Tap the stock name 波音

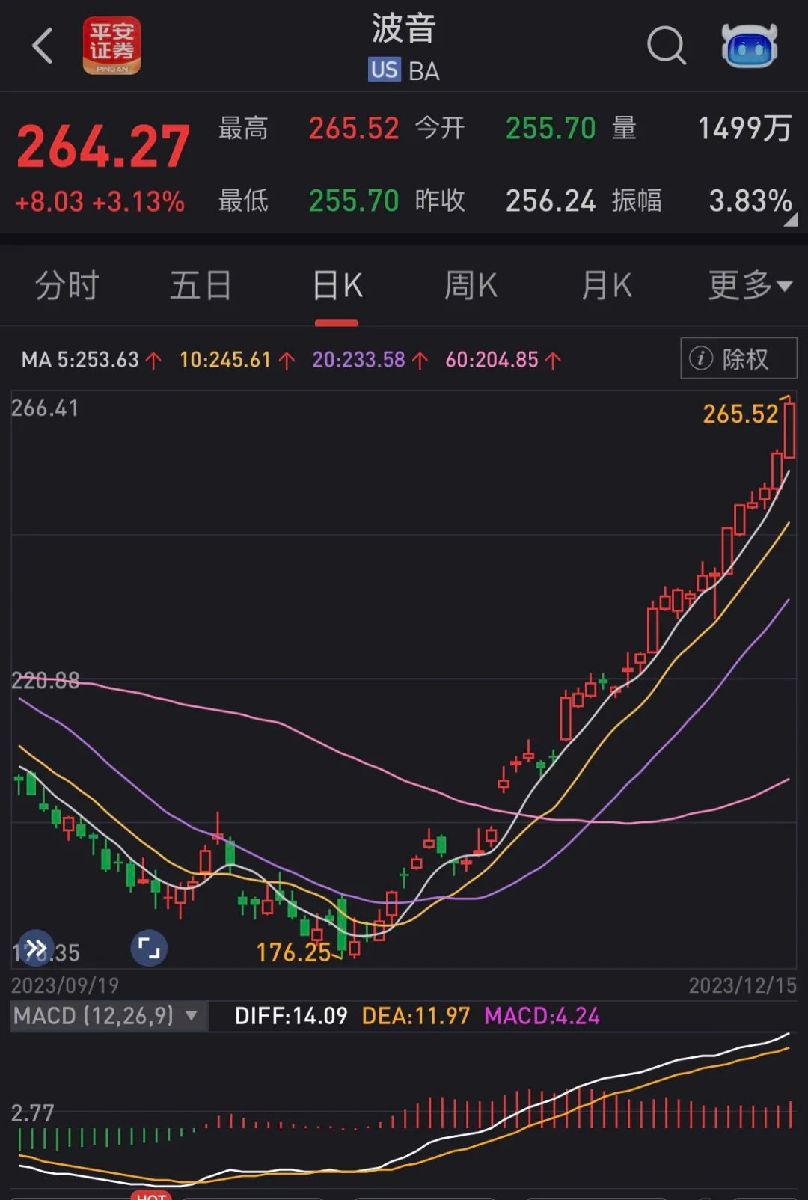pos(404,28)
